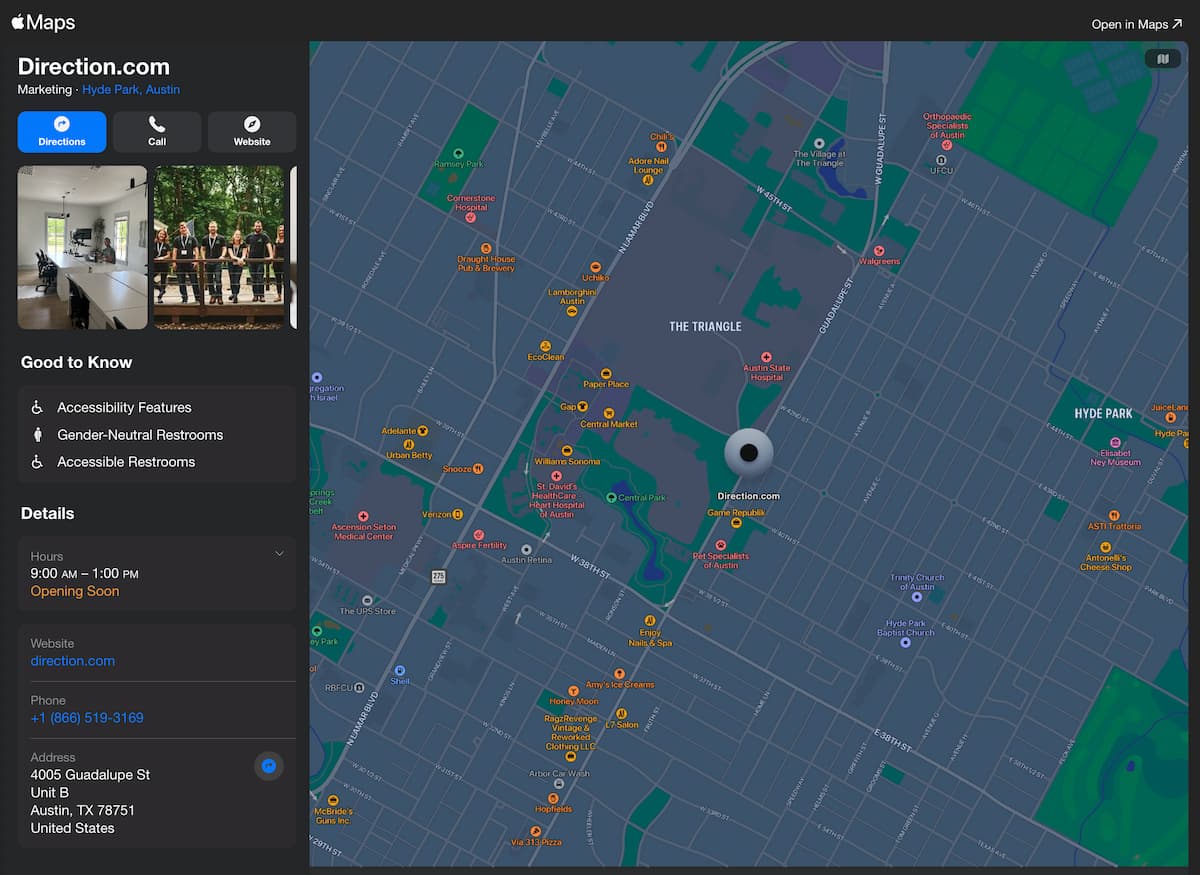Click the Website button

(251, 131)
